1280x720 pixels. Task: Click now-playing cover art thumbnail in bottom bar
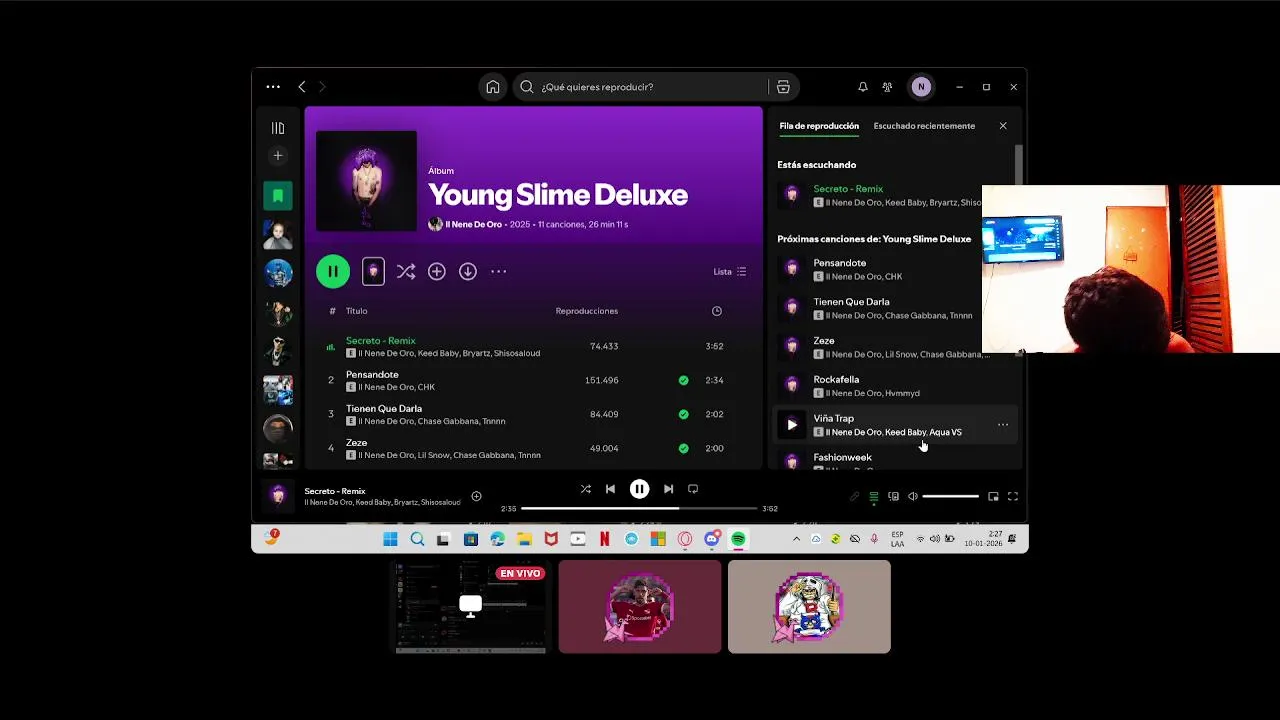tap(279, 496)
